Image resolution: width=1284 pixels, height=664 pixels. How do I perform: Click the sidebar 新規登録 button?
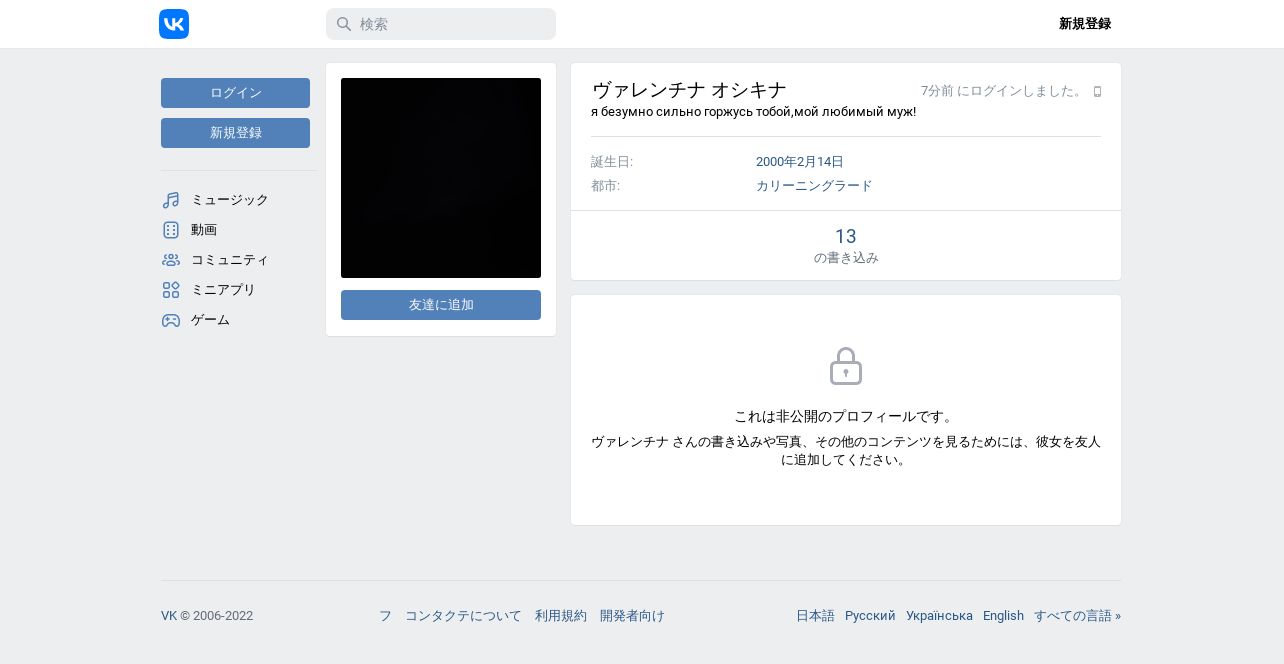pyautogui.click(x=235, y=133)
